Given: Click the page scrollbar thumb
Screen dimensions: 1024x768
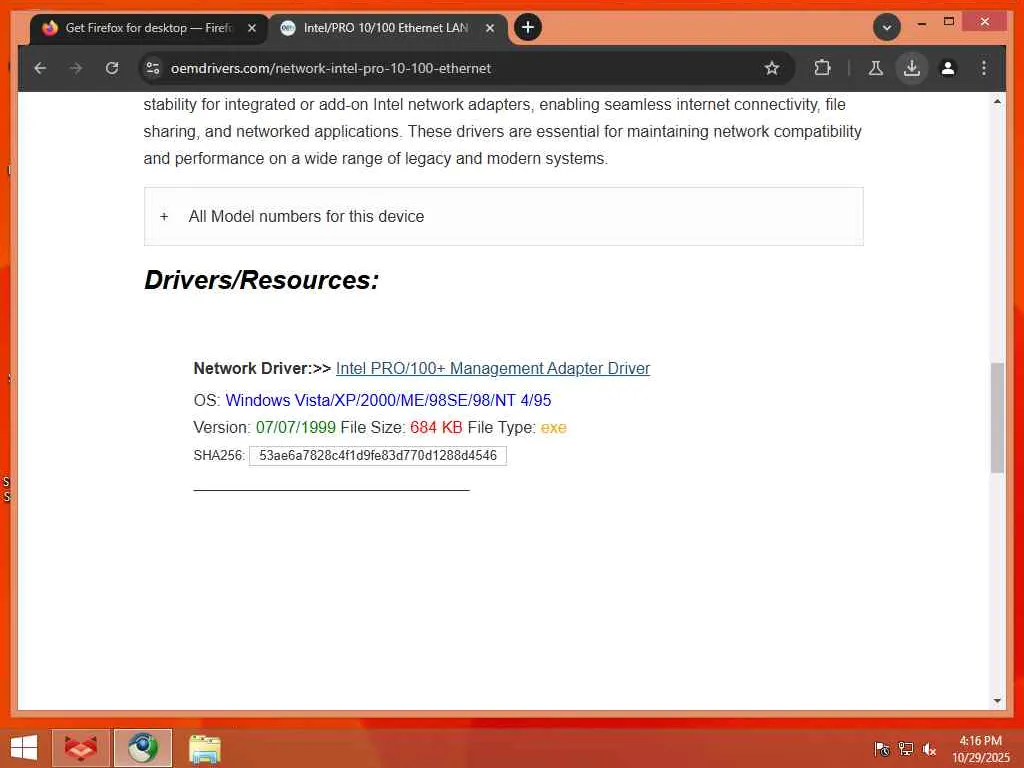Looking at the screenshot, I should [x=997, y=418].
